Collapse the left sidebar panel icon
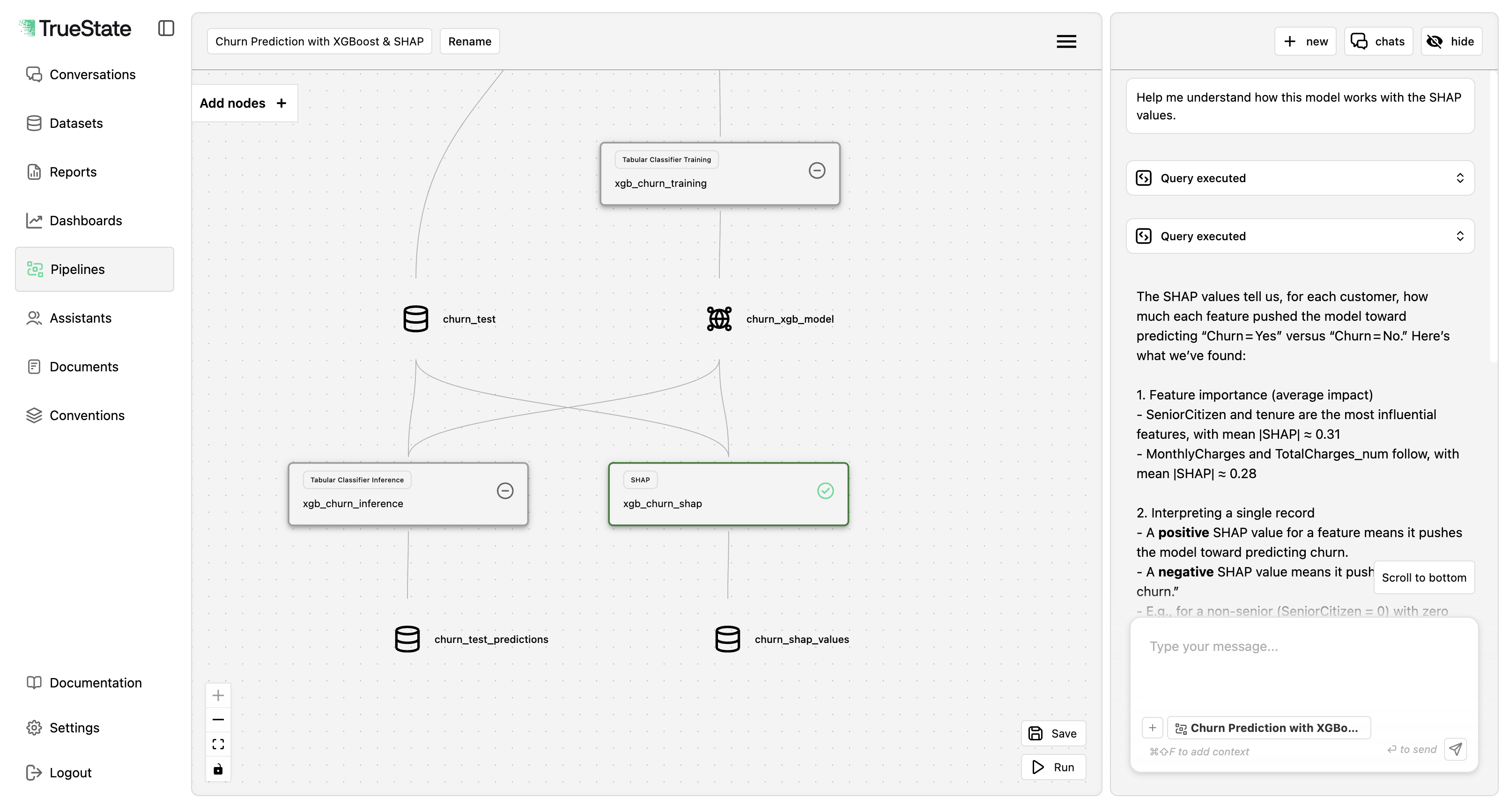 pos(166,28)
